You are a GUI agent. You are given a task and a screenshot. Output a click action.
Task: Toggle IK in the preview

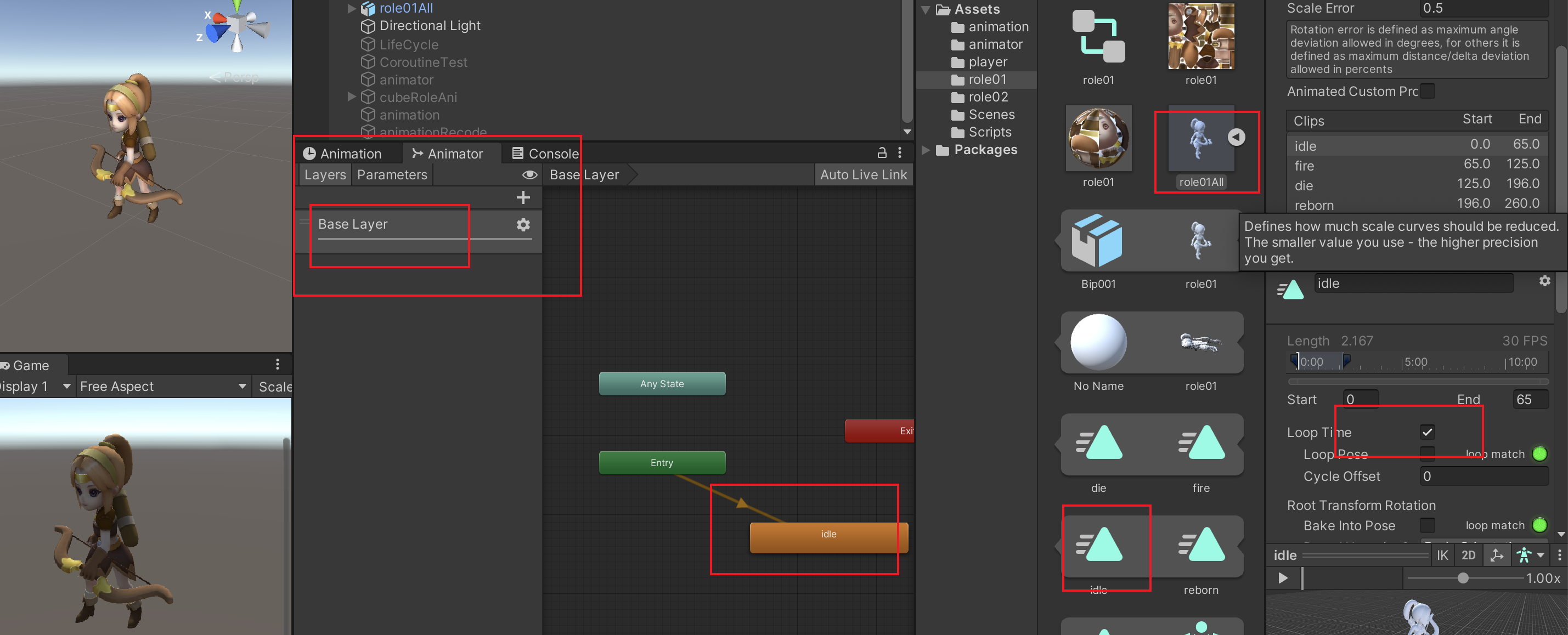pyautogui.click(x=1442, y=555)
